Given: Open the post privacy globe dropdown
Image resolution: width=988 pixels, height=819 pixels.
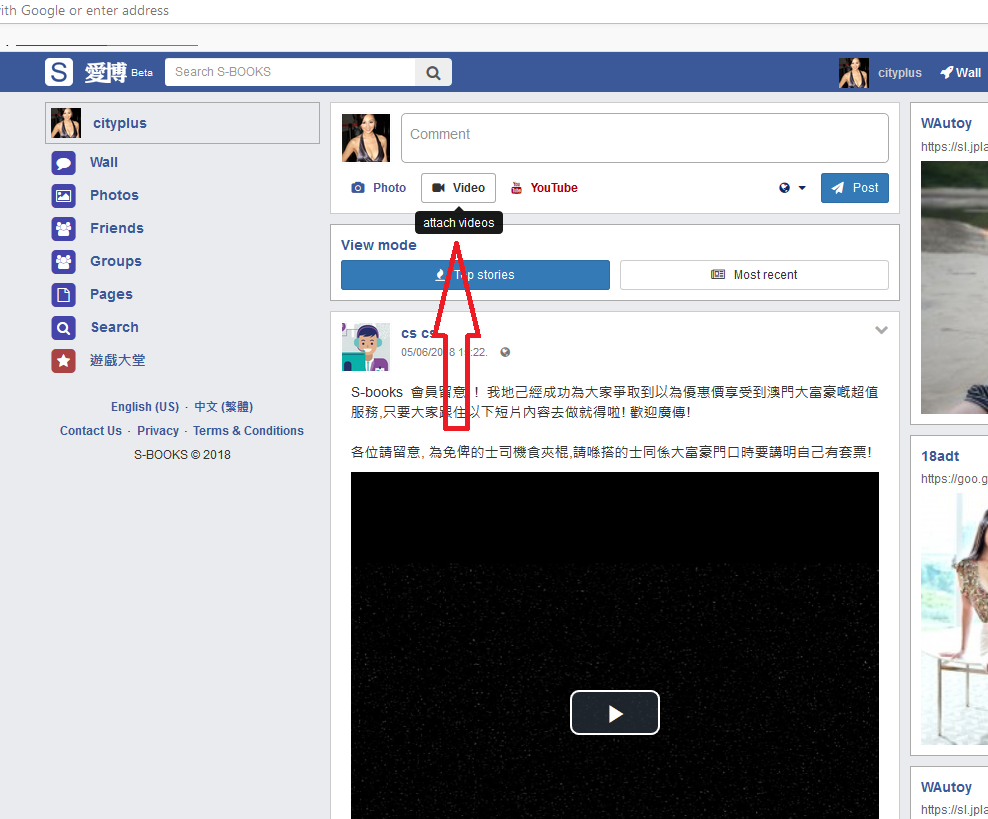Looking at the screenshot, I should 792,188.
